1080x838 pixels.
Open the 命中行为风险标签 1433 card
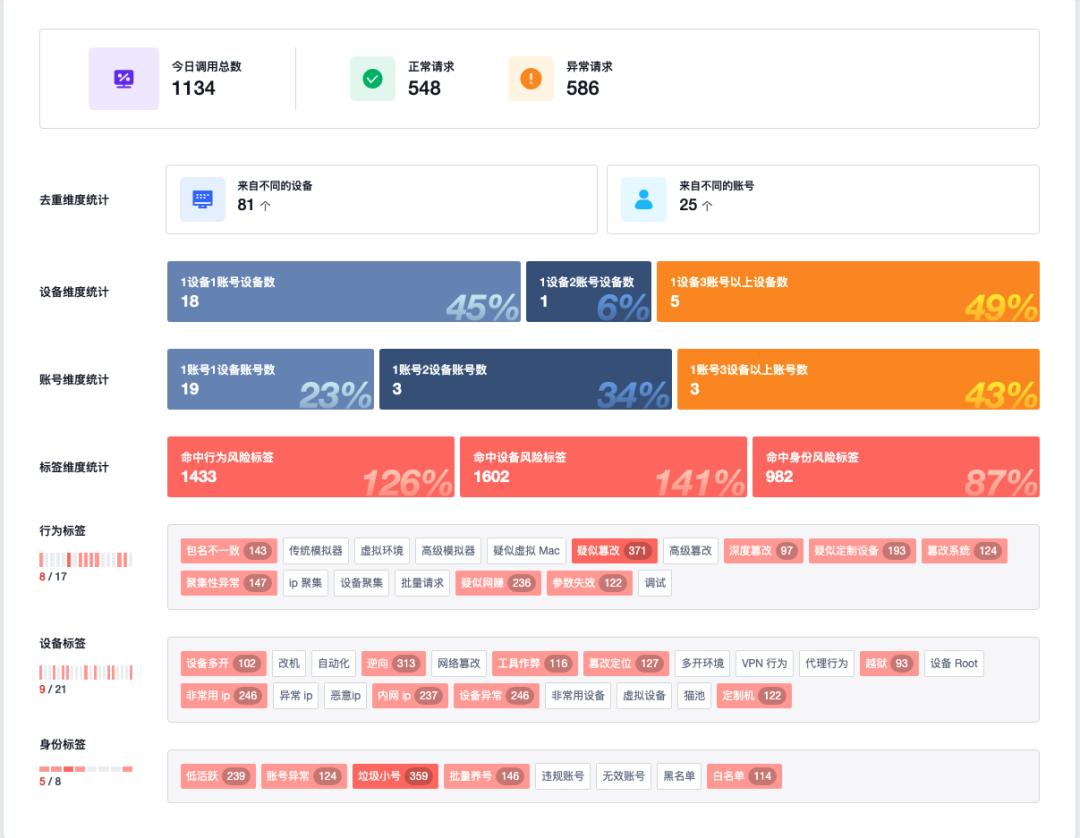311,467
